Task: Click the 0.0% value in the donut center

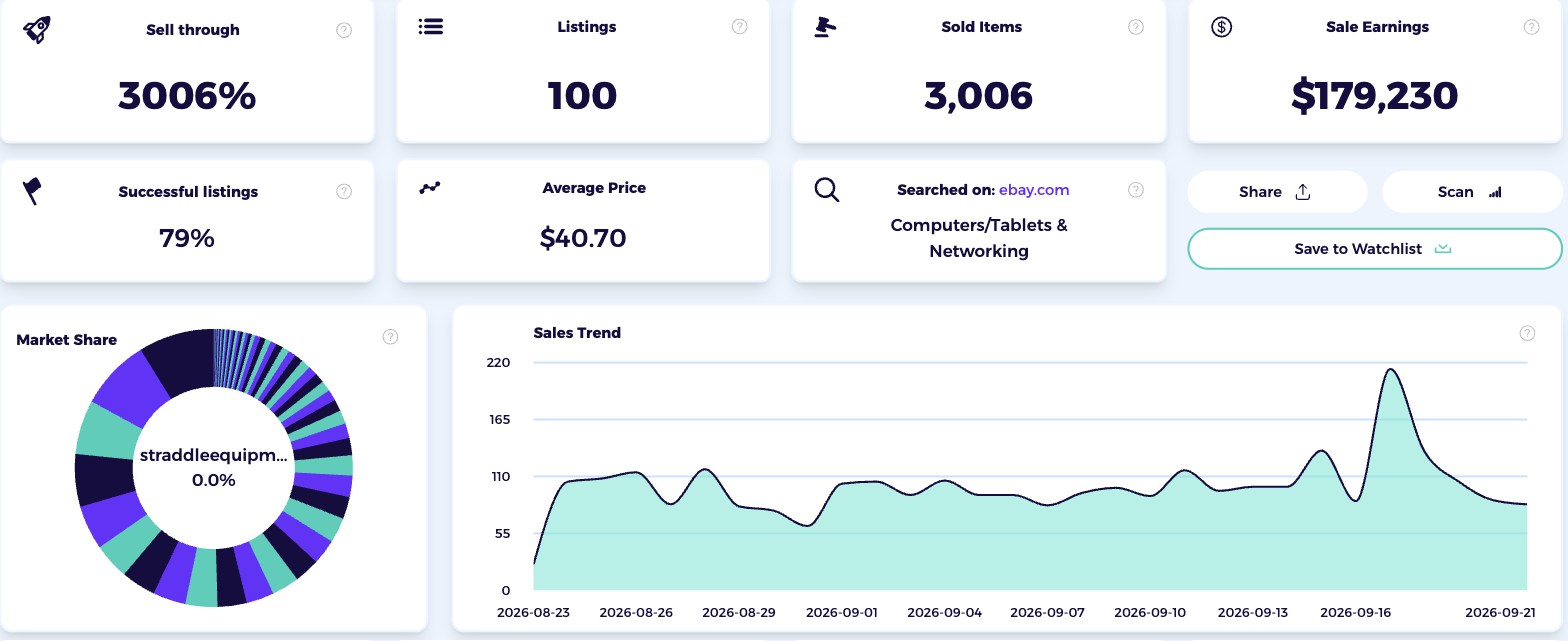Action: [214, 480]
